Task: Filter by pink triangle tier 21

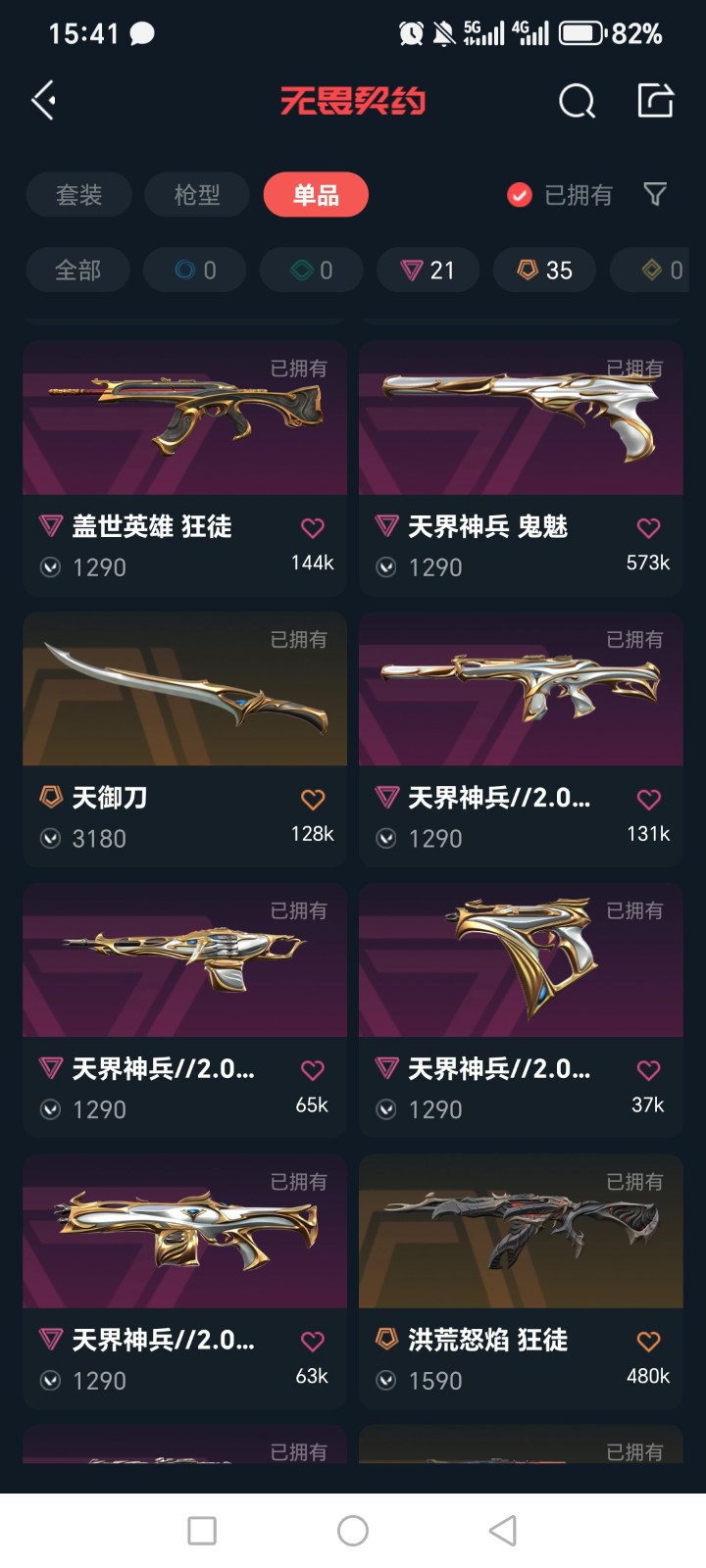Action: pyautogui.click(x=429, y=270)
